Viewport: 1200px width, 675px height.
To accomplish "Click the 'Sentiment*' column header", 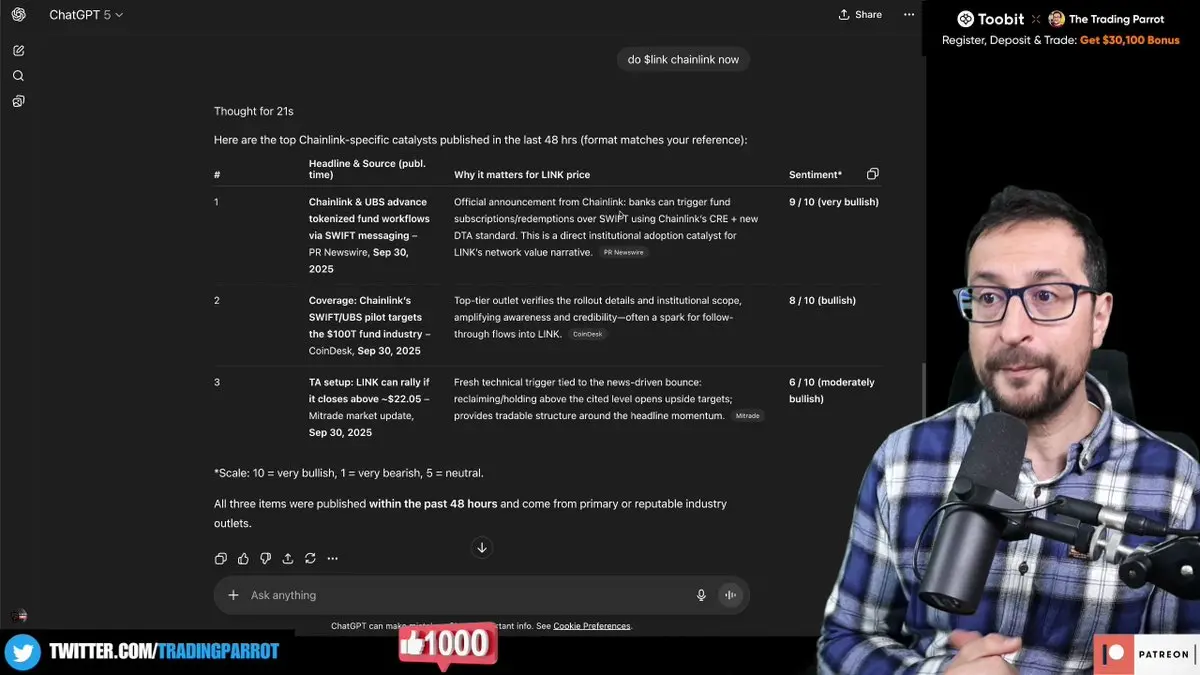I will click(815, 175).
